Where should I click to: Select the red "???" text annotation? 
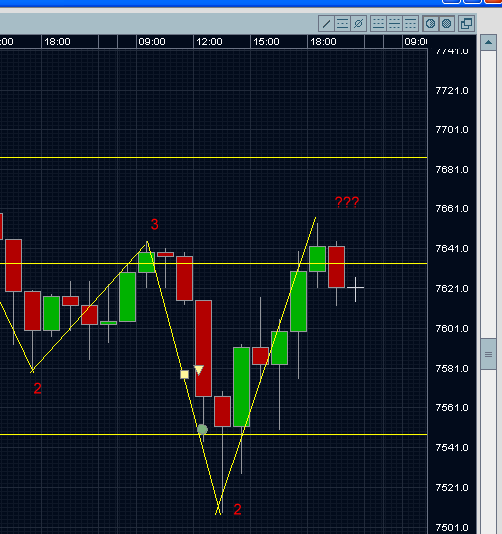click(347, 202)
